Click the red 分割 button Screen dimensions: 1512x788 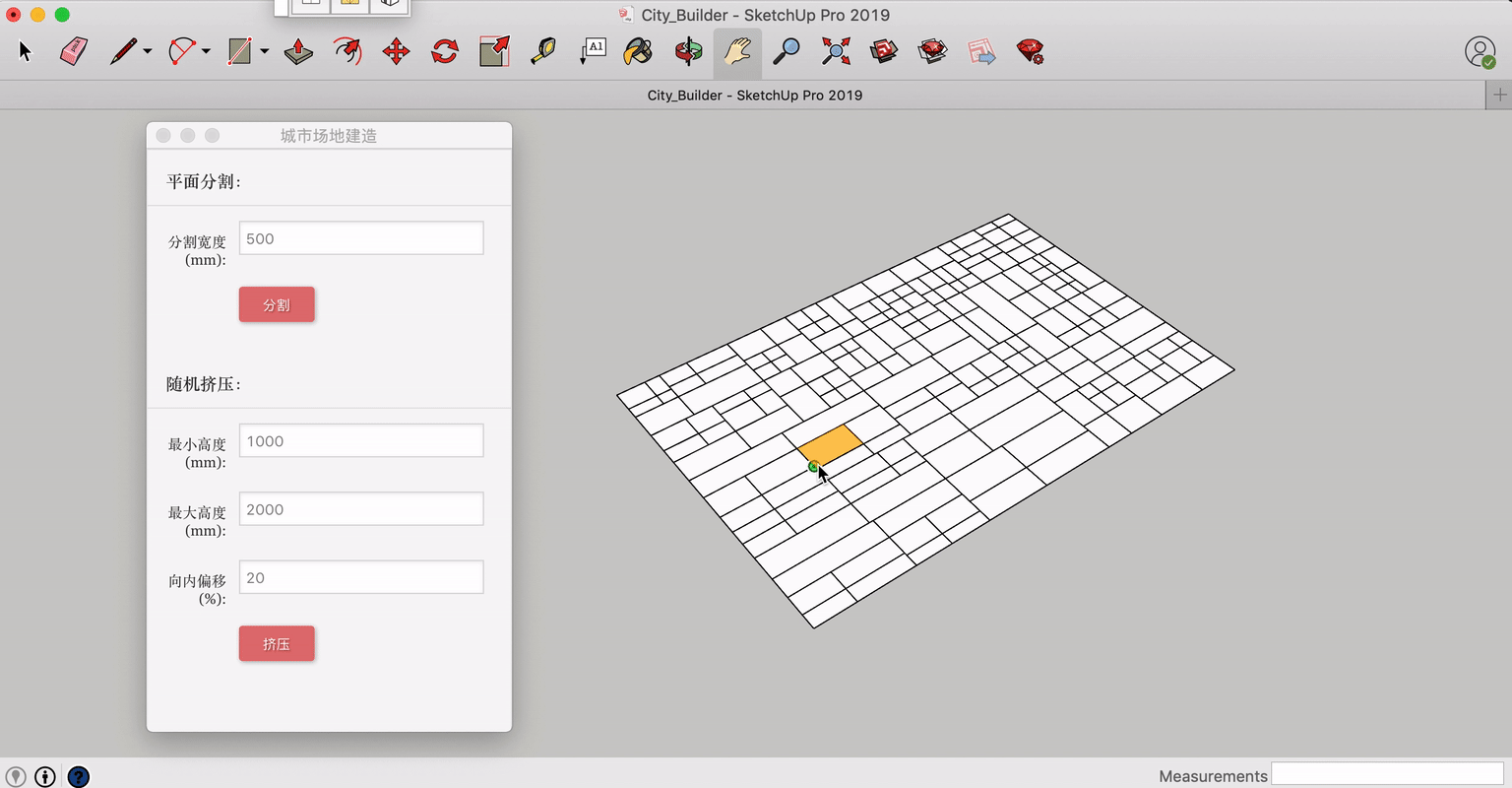click(277, 304)
